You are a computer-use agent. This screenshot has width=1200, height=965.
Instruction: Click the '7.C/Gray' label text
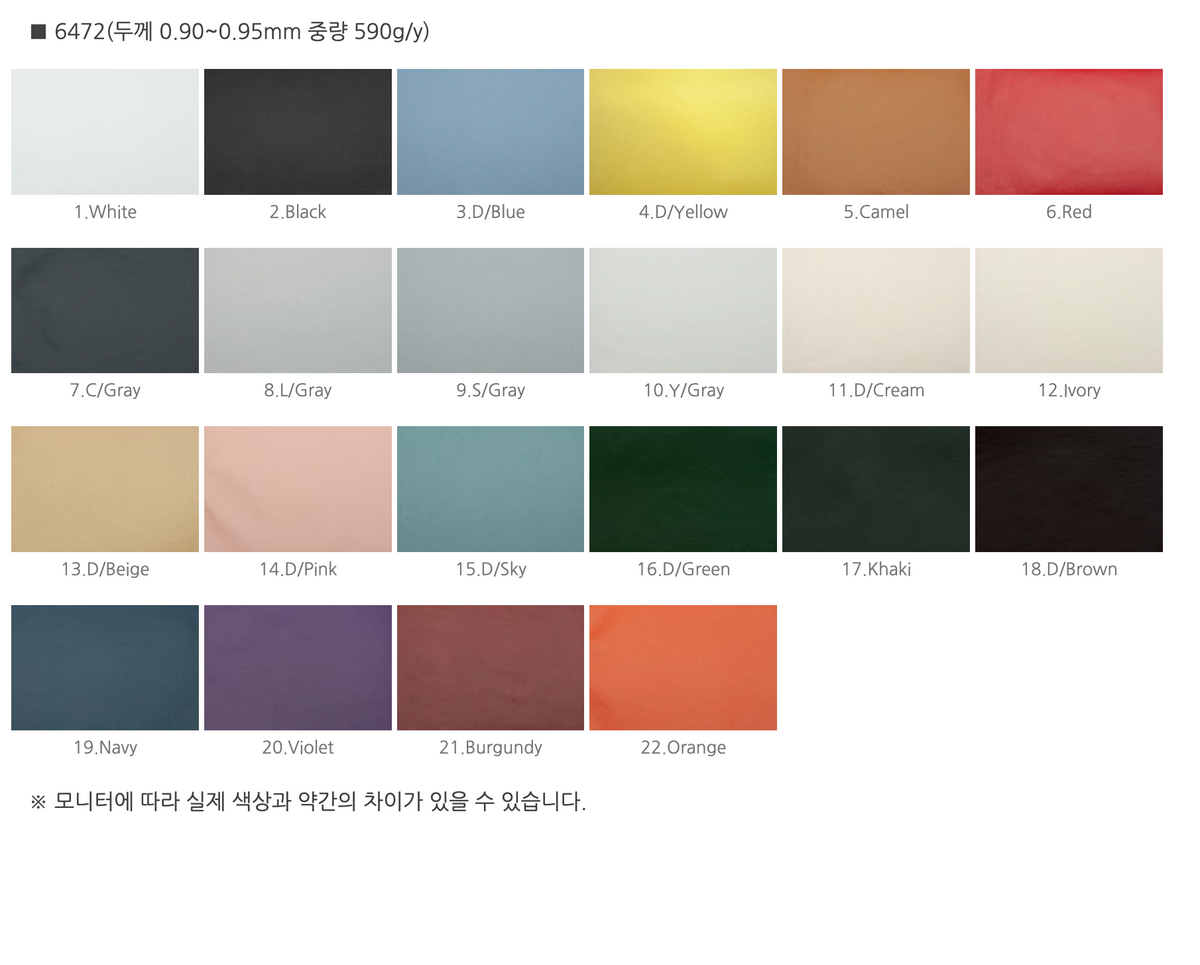click(105, 390)
